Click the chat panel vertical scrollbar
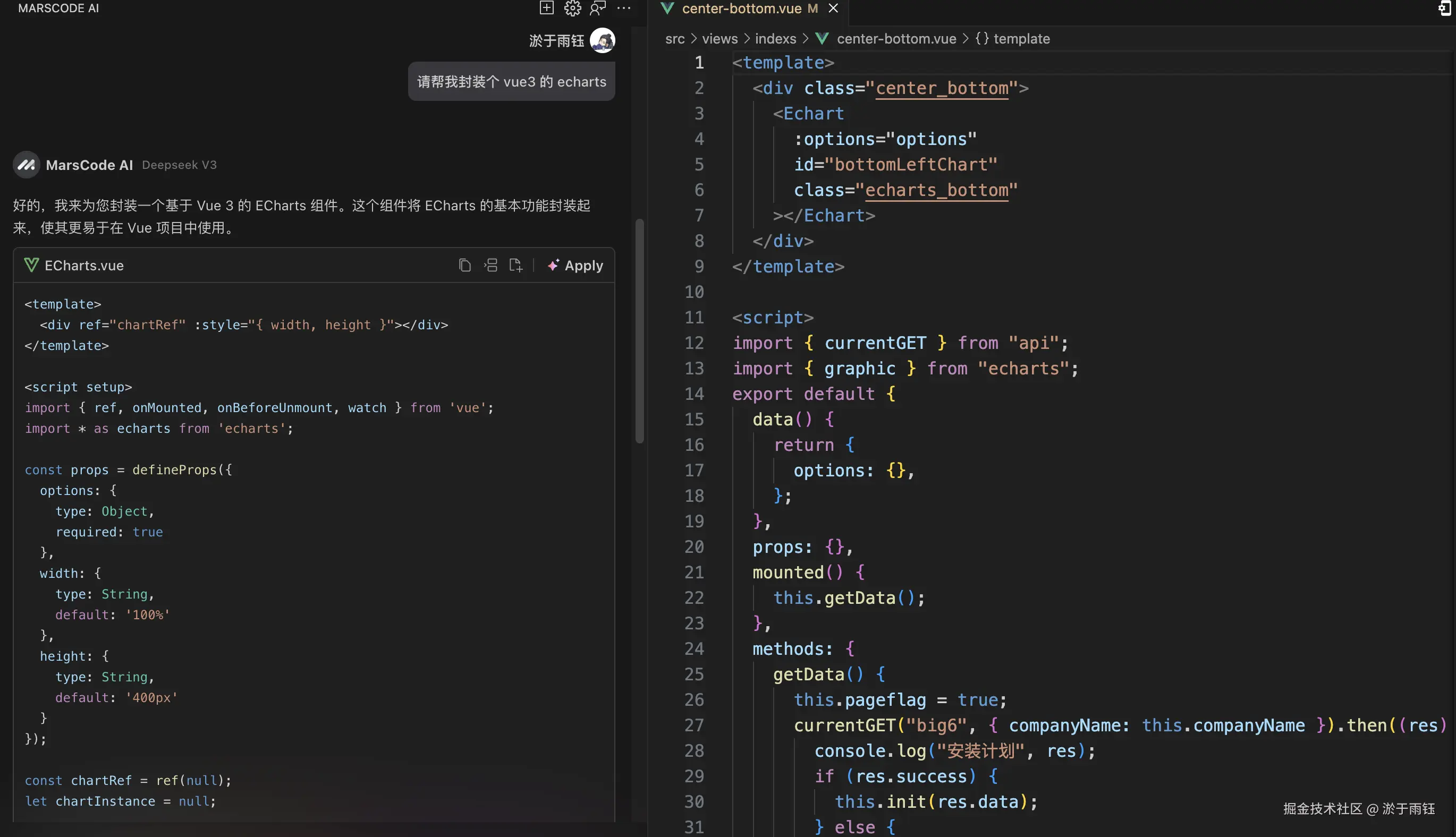Screen dimensions: 1456x837 [639, 330]
